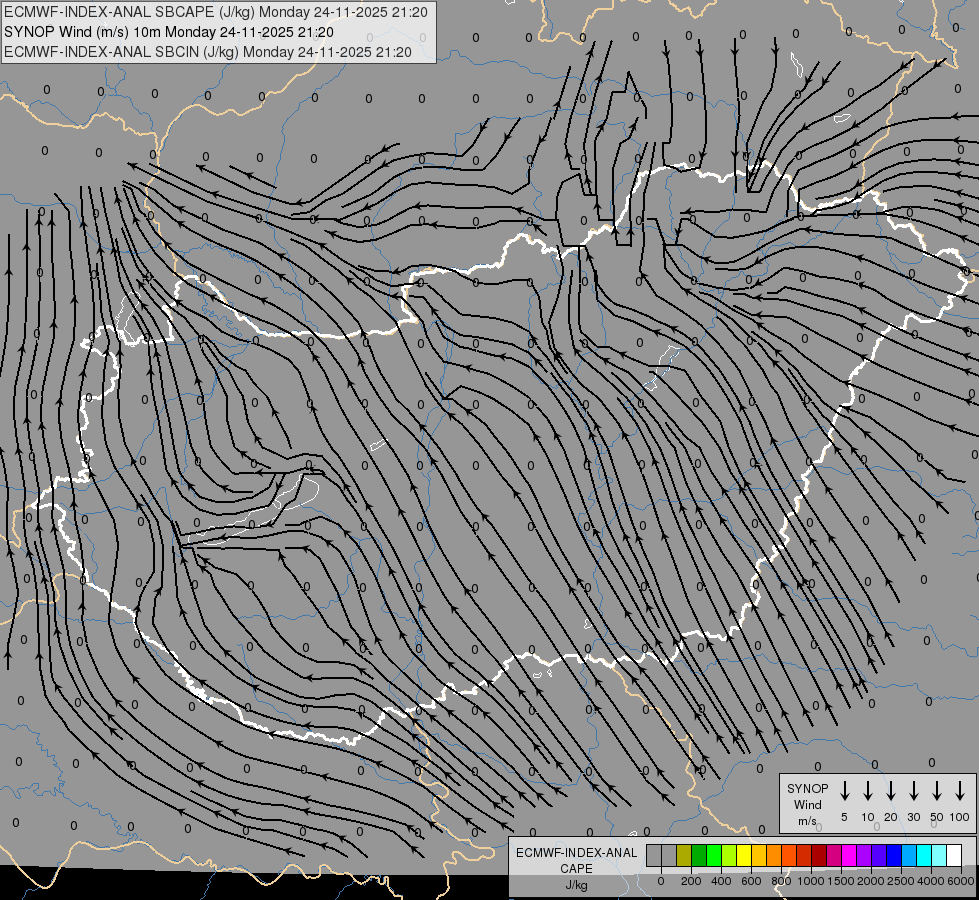Click the '200' tick label on the CAPE scale

(691, 881)
